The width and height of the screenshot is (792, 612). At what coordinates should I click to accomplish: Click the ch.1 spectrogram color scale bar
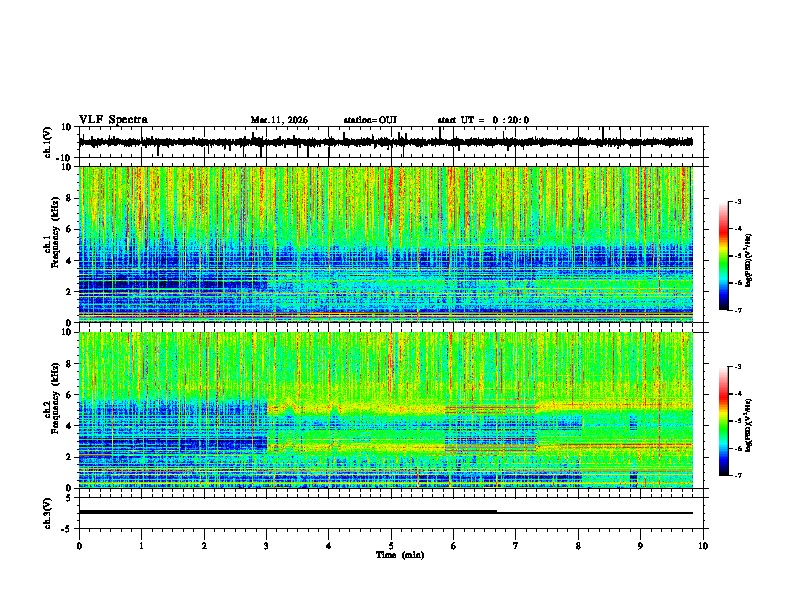(x=724, y=256)
